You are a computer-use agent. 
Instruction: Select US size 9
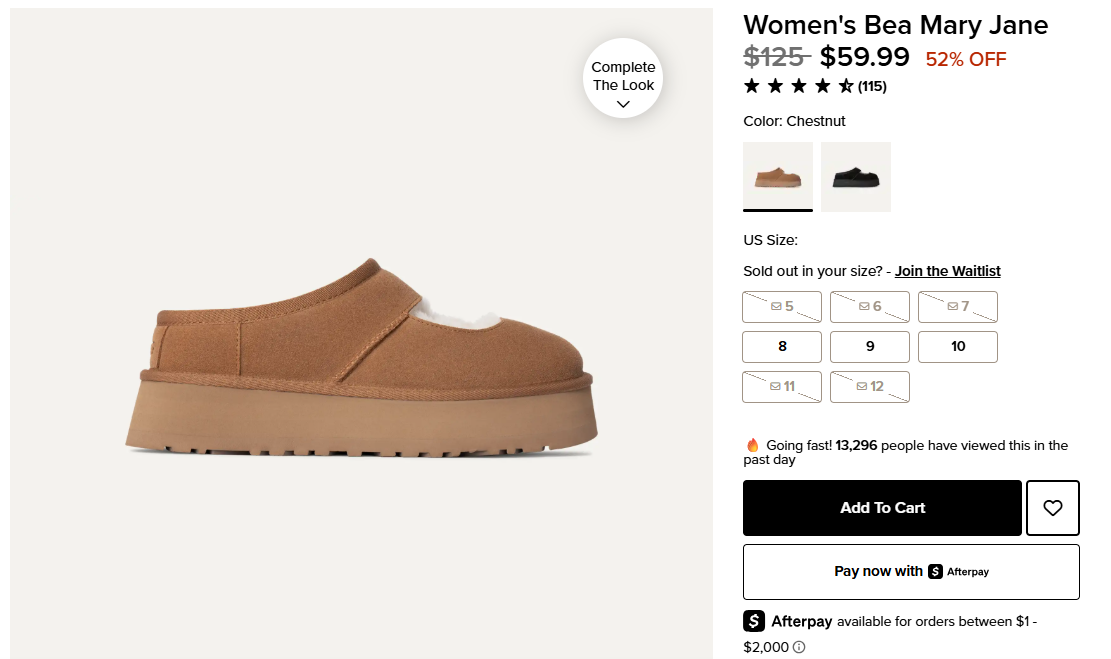[870, 346]
